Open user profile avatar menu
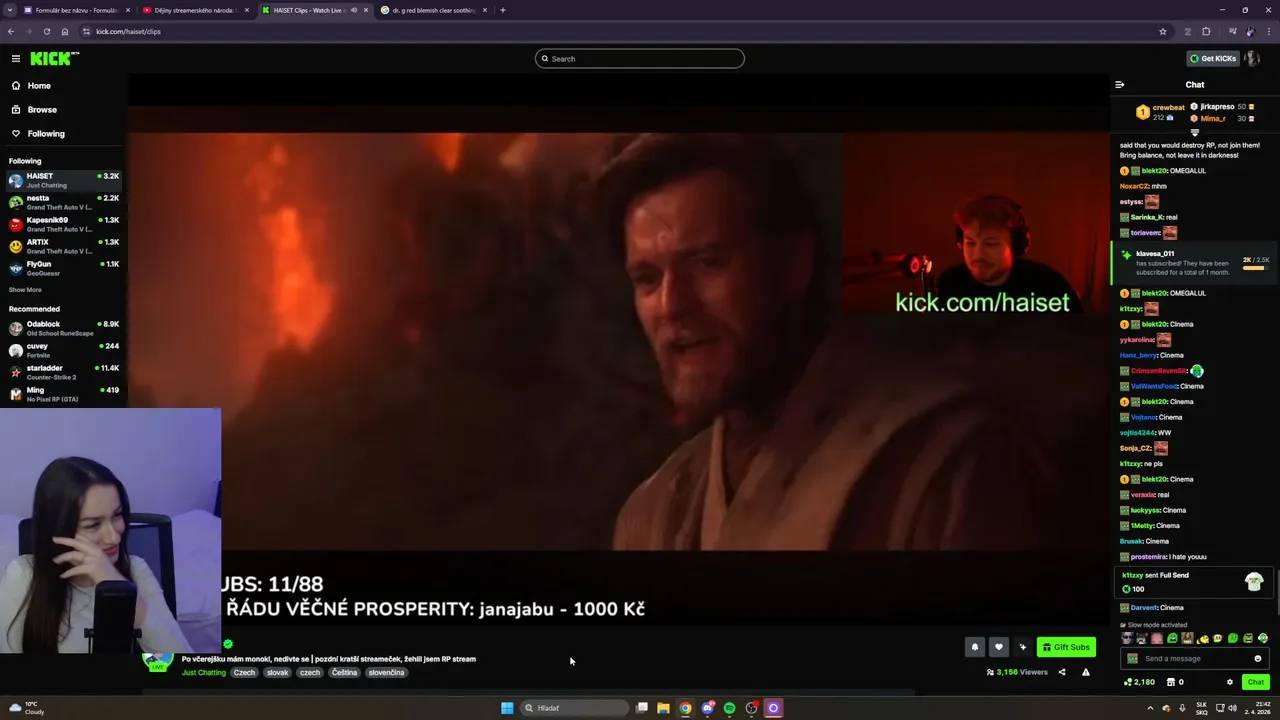The height and width of the screenshot is (720, 1280). click(x=1253, y=59)
